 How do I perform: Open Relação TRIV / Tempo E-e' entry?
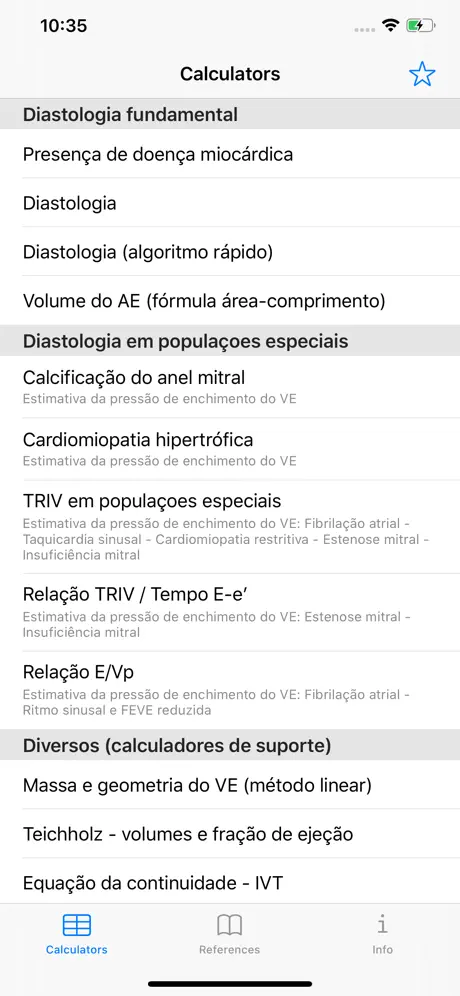click(x=230, y=612)
